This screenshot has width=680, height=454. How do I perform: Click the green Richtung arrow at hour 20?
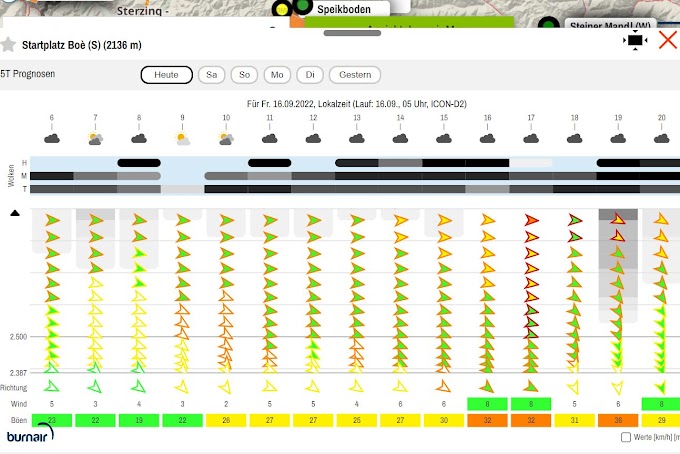pyautogui.click(x=661, y=387)
